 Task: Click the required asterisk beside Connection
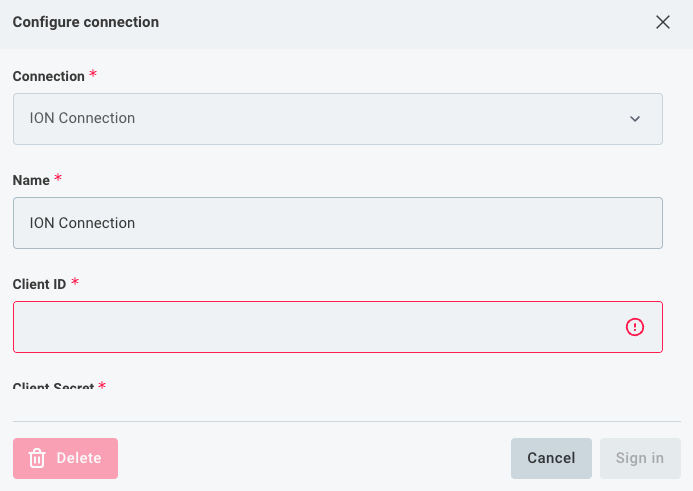94,75
